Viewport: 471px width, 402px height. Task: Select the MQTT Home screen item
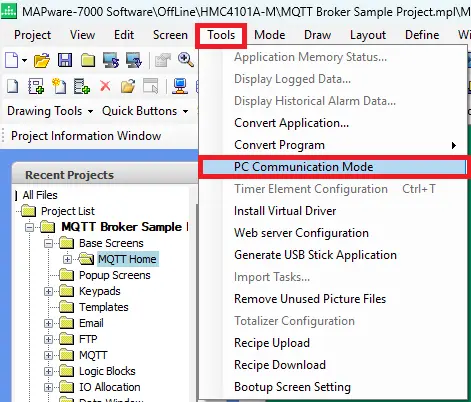(127, 259)
